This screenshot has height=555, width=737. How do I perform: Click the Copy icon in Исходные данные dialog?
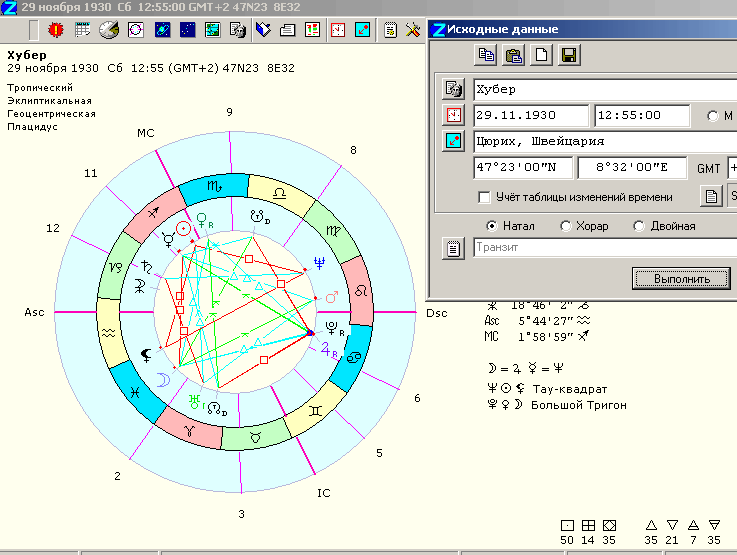tap(486, 55)
